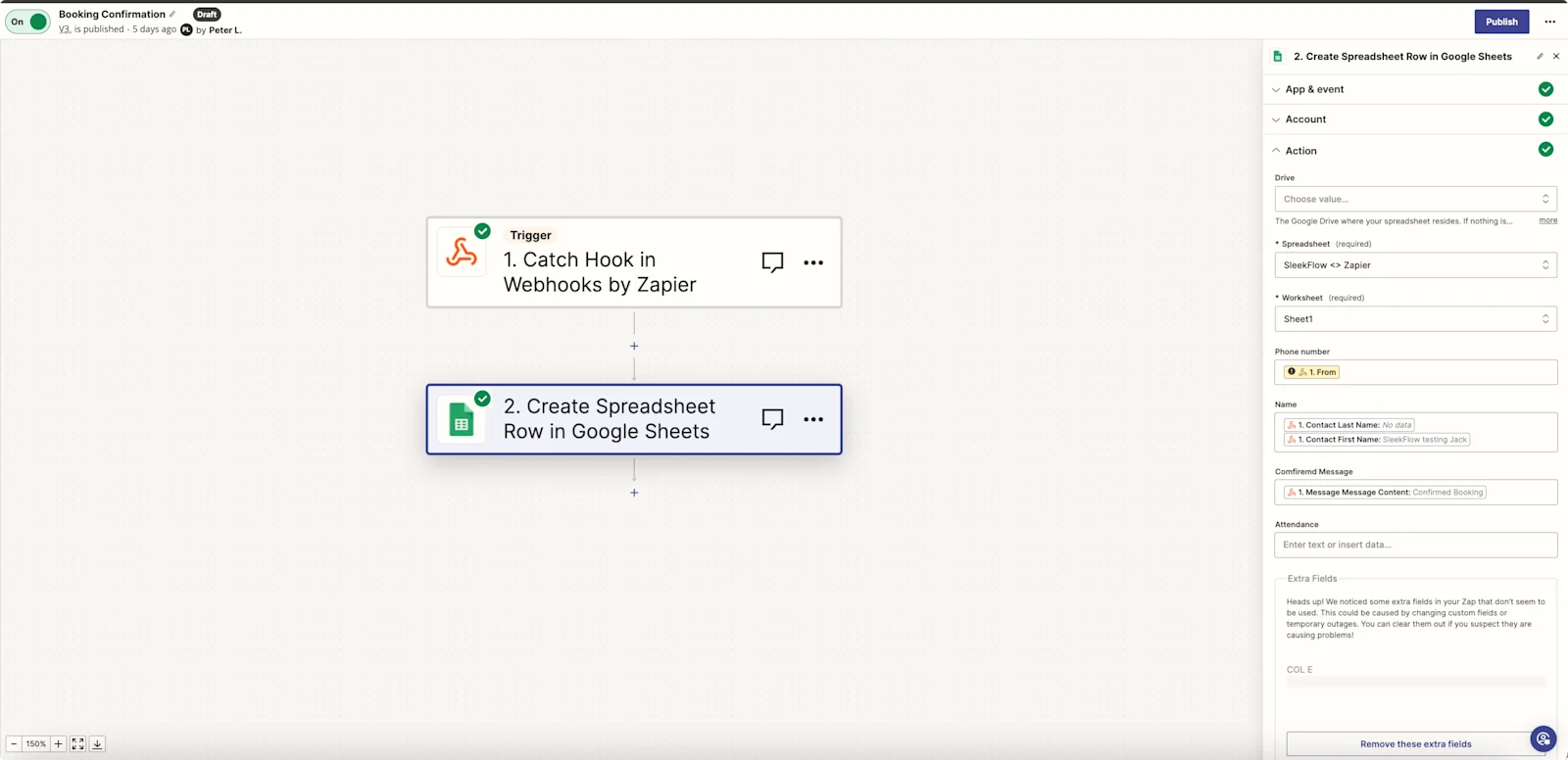Click Google Sheets app icon in step 2
Viewport: 1568px width, 760px height.
pos(462,419)
